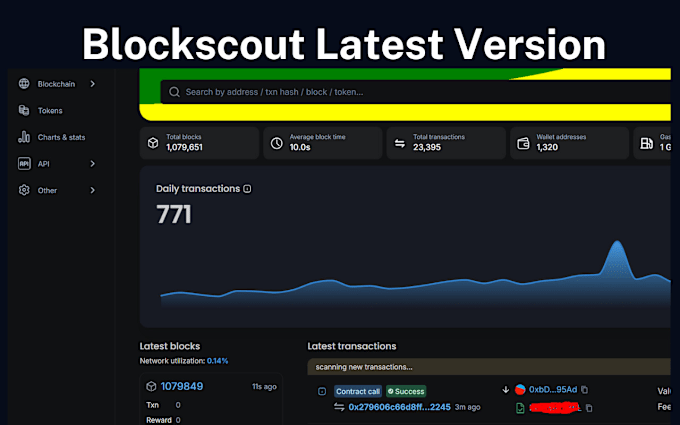Click the Average block time 10.0s value
This screenshot has width=680, height=425.
click(300, 147)
